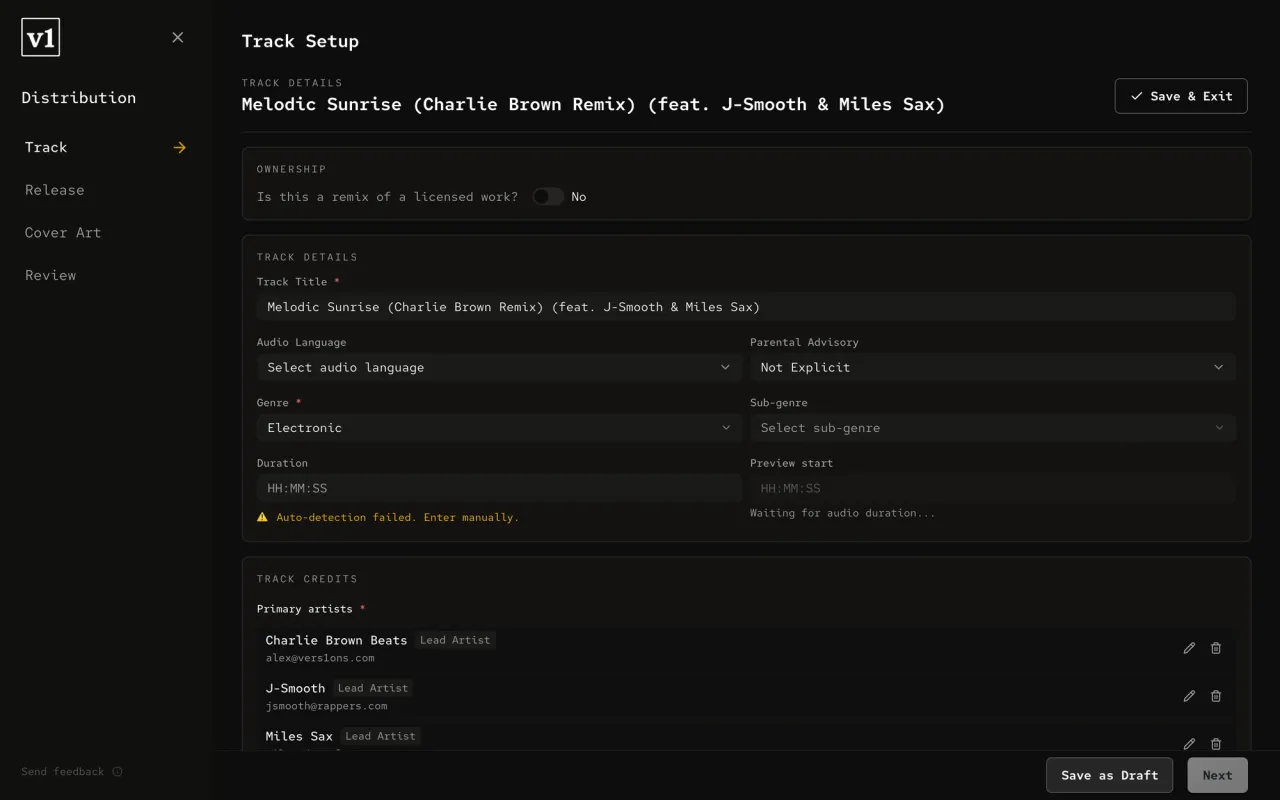Click the Lead Artist tag beside J-Smooth

pos(373,688)
